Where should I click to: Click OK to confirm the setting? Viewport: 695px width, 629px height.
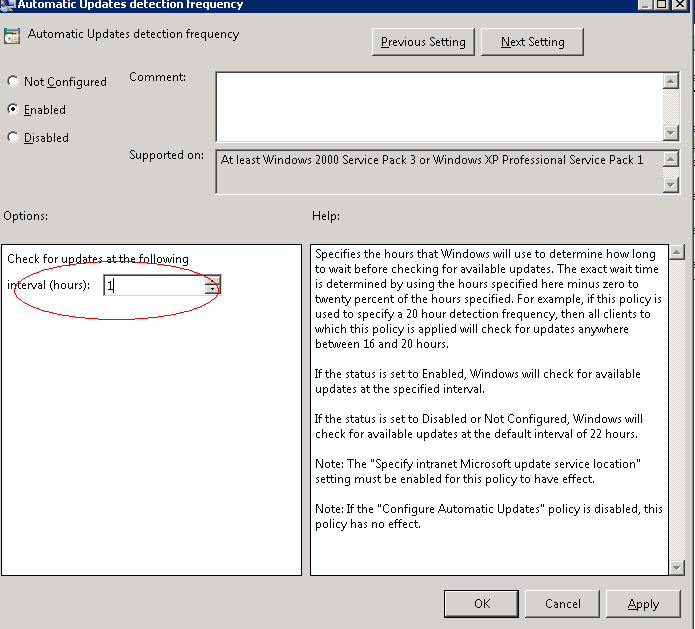point(481,604)
